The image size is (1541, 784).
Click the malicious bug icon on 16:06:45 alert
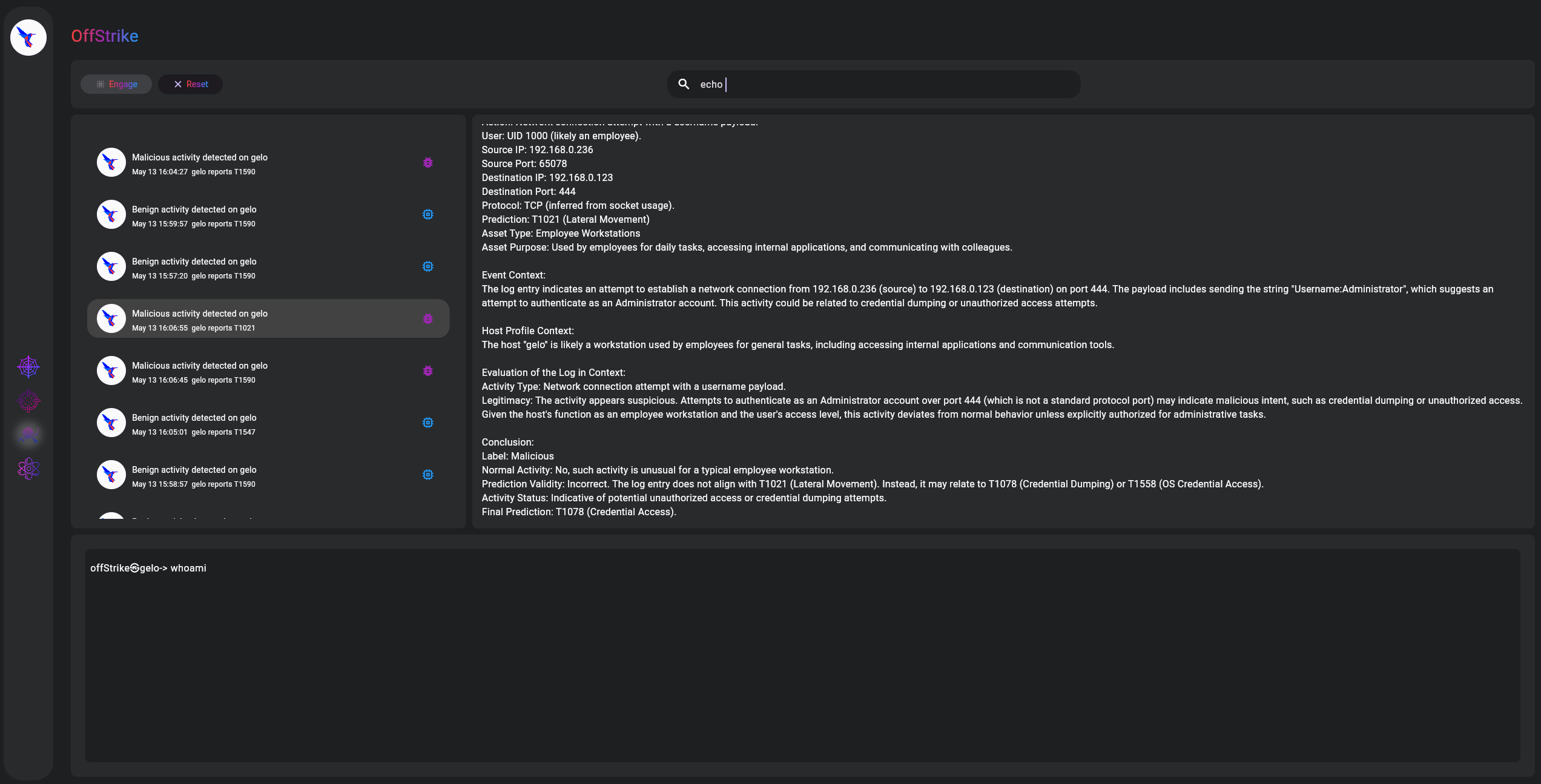click(428, 371)
